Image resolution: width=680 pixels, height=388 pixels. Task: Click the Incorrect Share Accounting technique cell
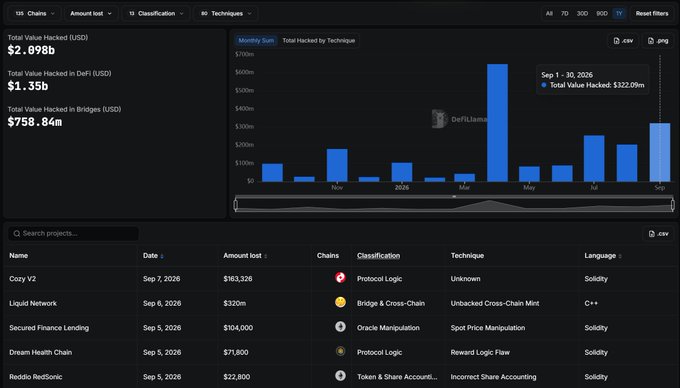point(494,377)
